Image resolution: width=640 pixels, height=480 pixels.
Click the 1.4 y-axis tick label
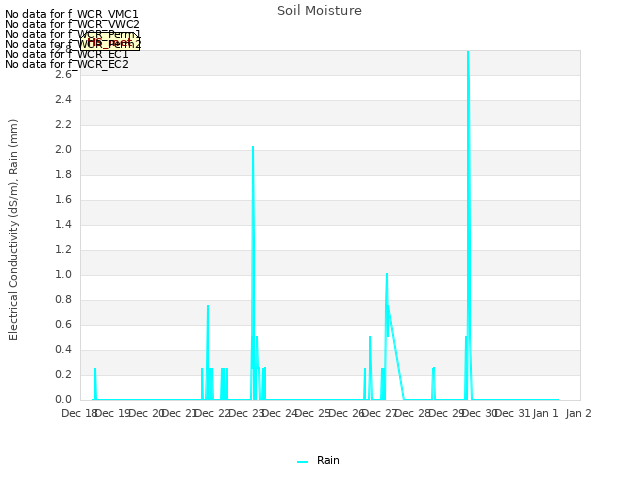point(63,224)
